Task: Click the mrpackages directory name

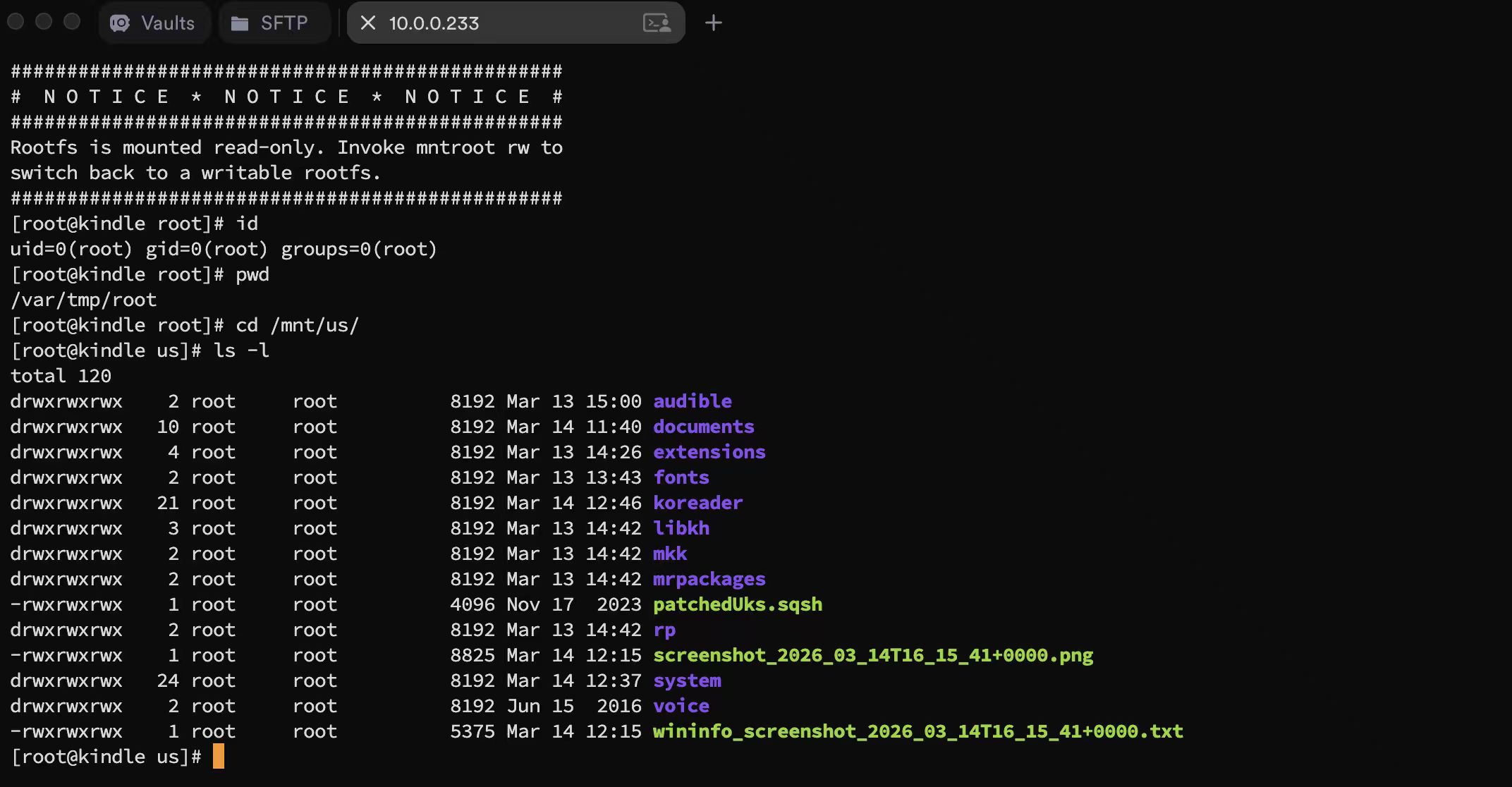Action: click(x=709, y=579)
